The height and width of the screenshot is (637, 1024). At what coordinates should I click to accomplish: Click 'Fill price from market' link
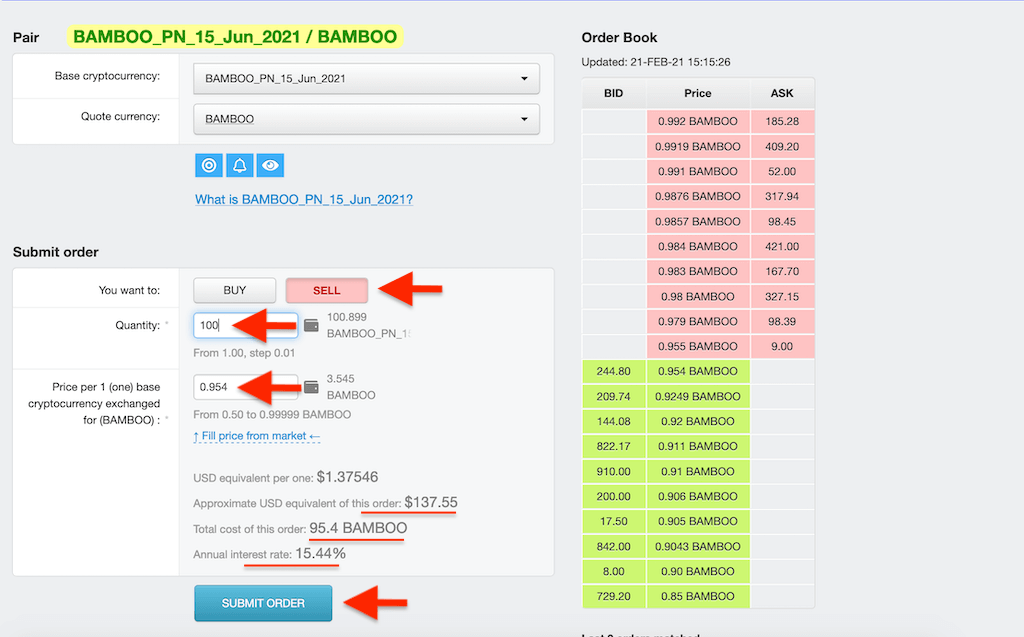(257, 436)
